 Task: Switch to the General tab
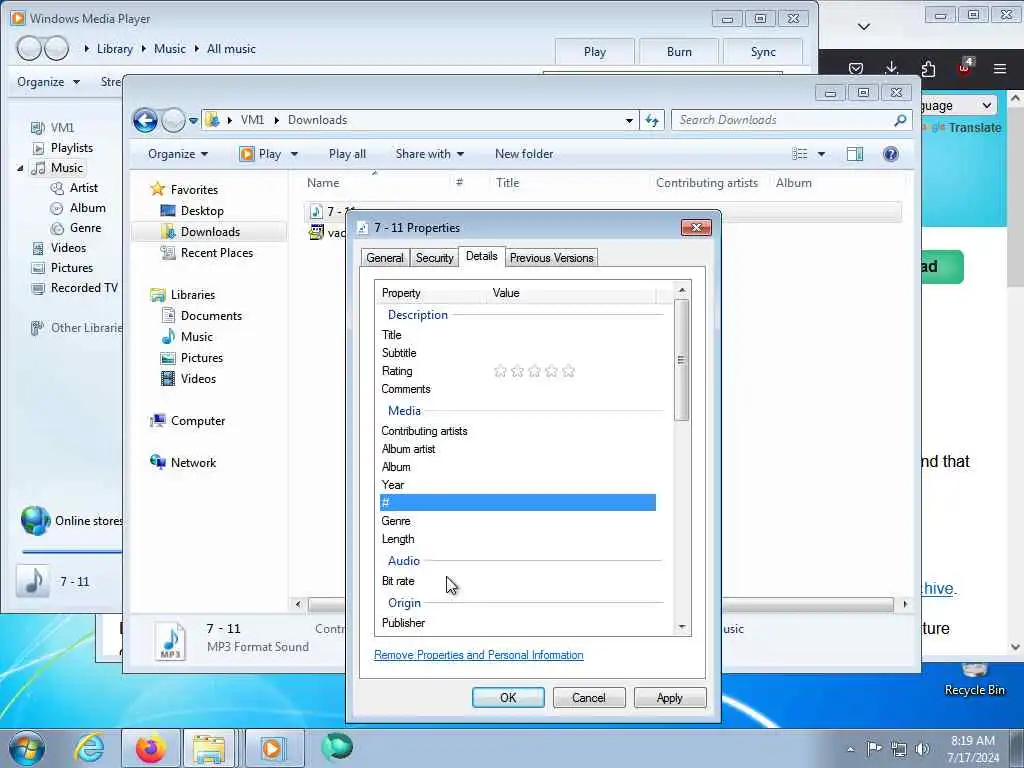(x=385, y=258)
